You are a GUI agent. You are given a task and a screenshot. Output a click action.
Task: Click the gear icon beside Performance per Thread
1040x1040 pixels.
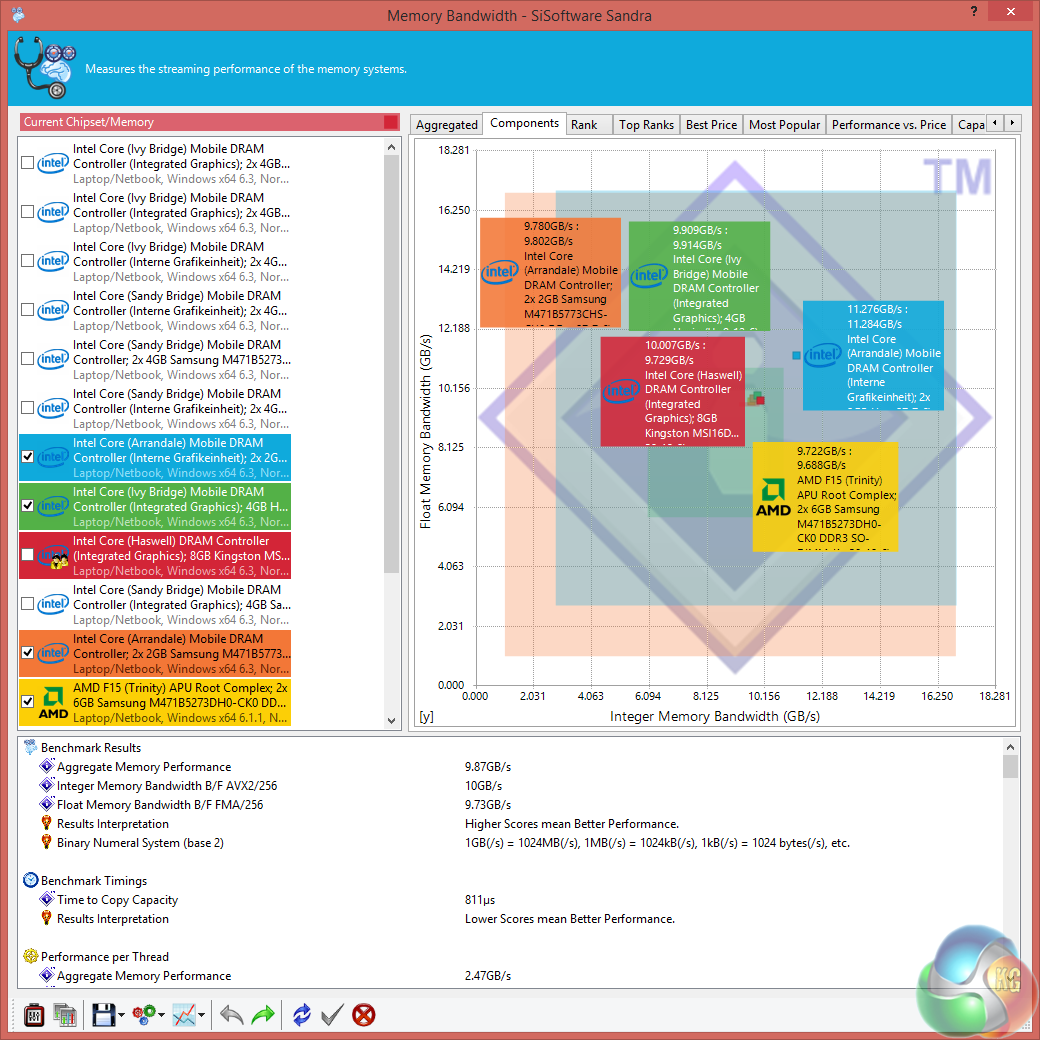pyautogui.click(x=31, y=956)
